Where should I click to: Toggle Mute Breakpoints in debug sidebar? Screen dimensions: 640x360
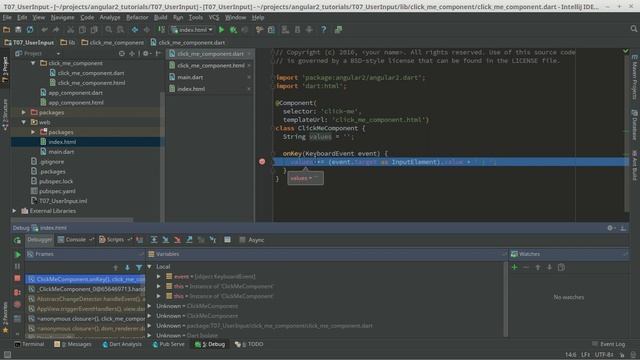click(x=17, y=304)
